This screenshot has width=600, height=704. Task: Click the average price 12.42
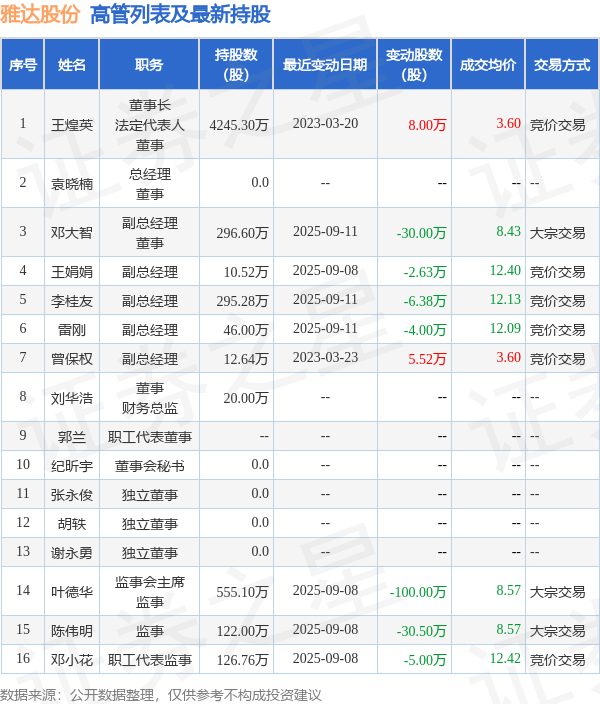[505, 658]
